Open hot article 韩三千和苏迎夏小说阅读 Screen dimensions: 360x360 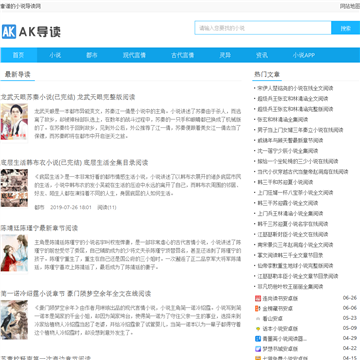click(285, 182)
